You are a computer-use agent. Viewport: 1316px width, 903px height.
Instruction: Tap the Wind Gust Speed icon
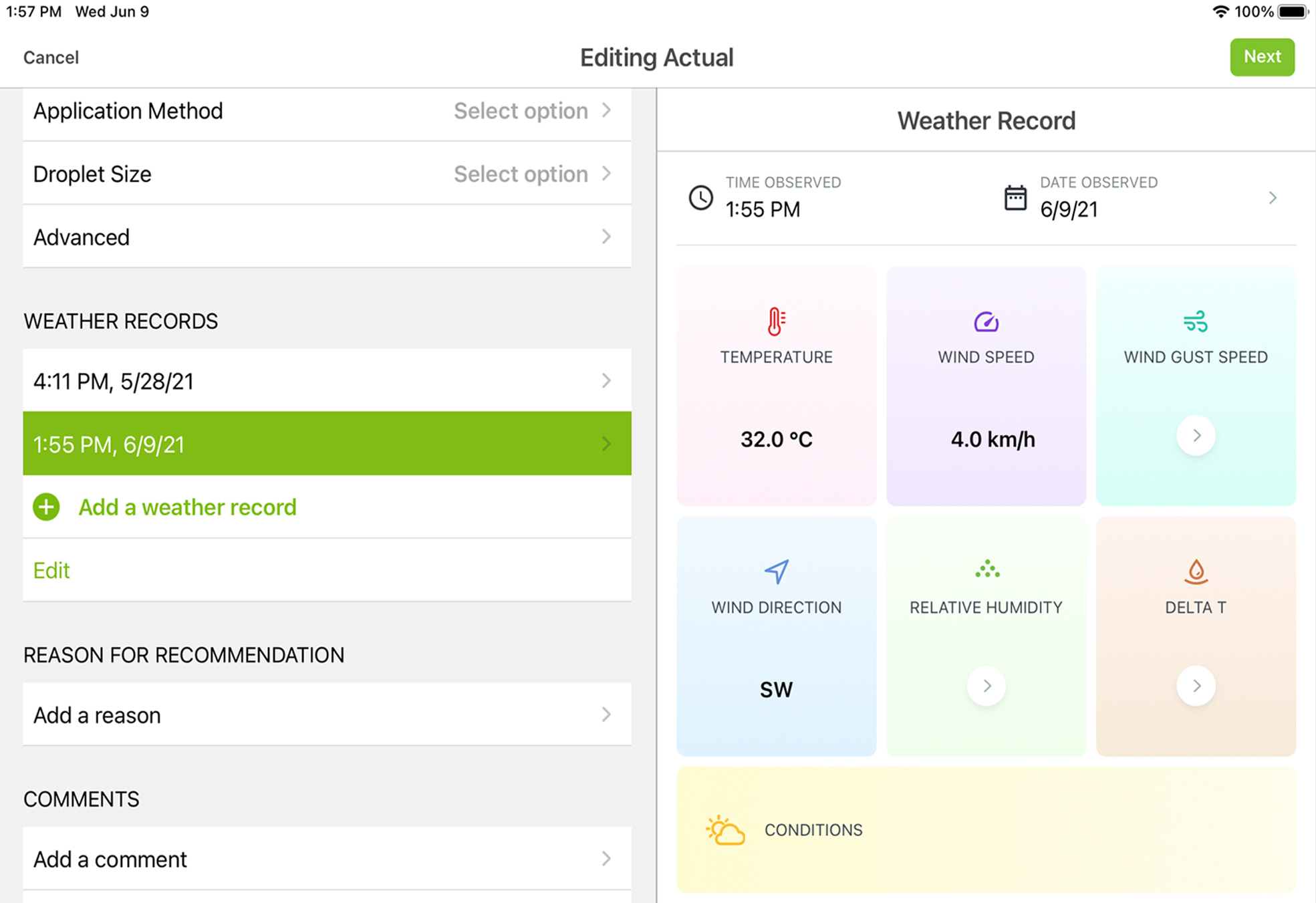(1195, 321)
